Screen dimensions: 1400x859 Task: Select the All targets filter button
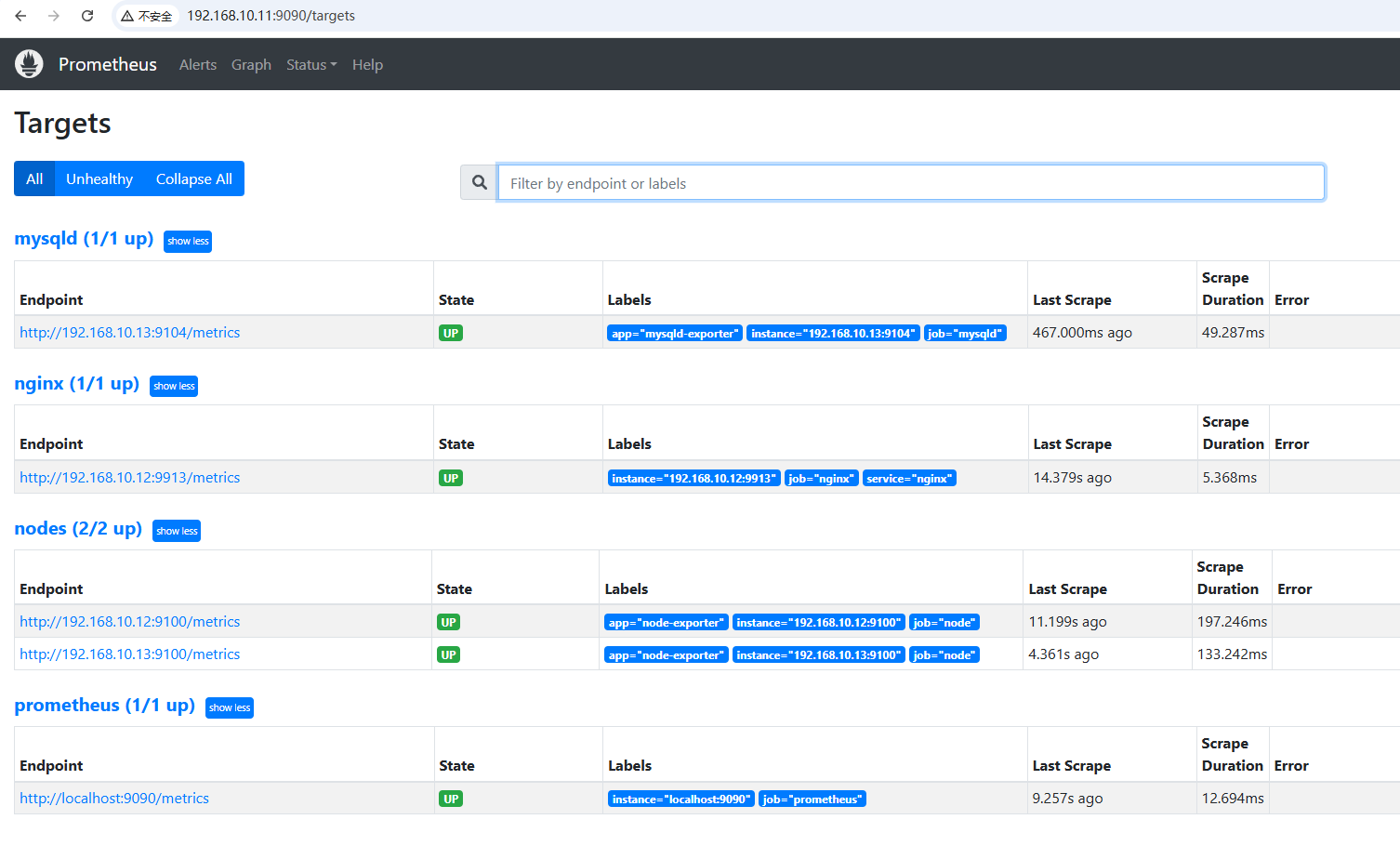tap(34, 178)
